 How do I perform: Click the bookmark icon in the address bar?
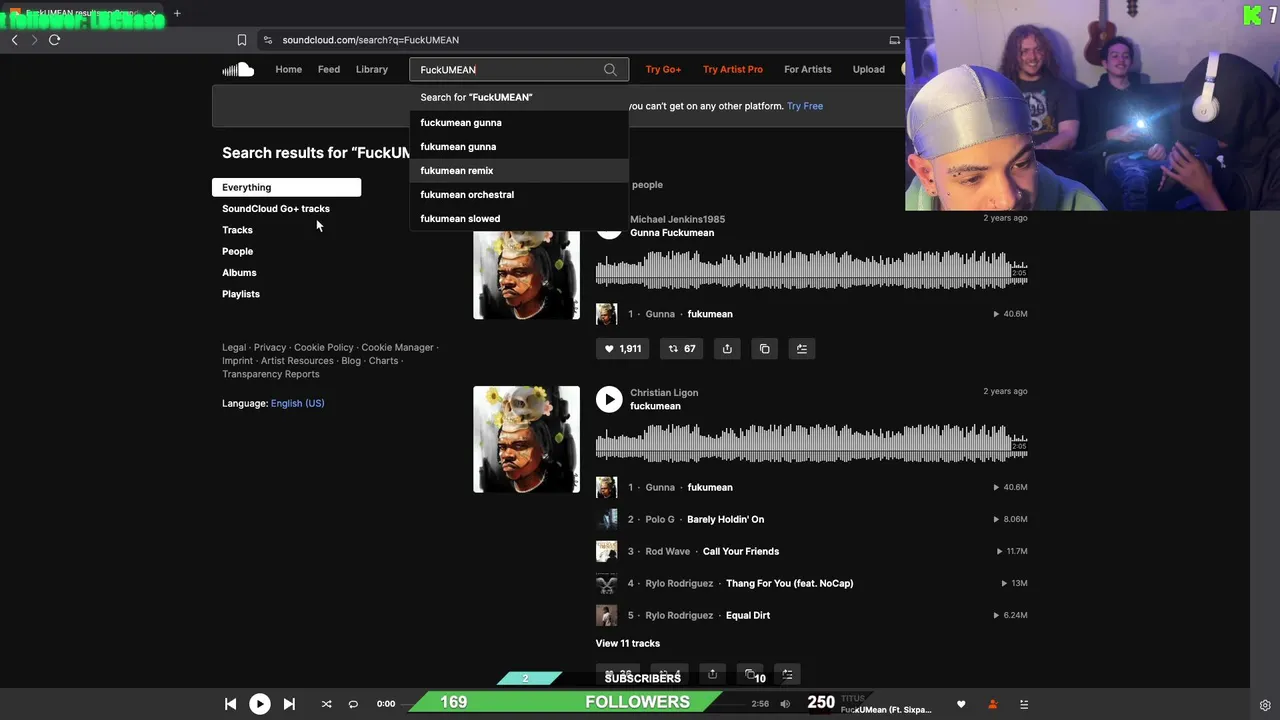(241, 40)
